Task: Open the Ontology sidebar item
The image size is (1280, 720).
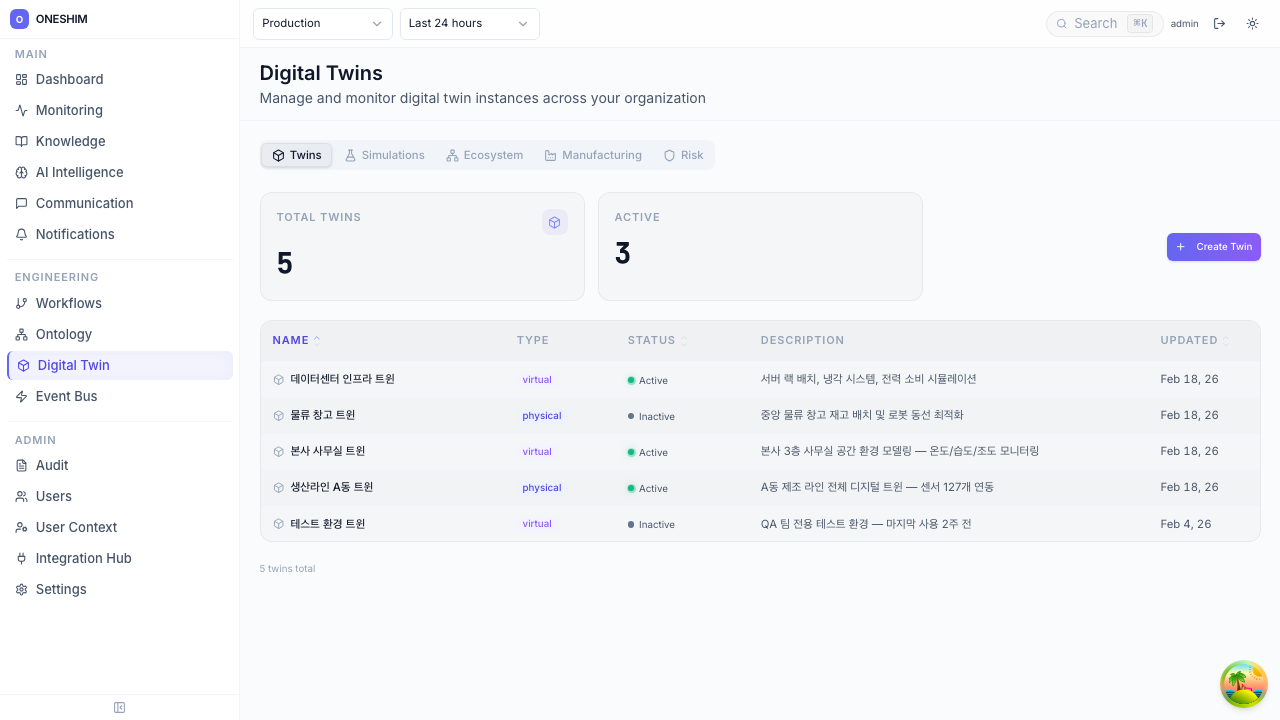Action: [63, 334]
